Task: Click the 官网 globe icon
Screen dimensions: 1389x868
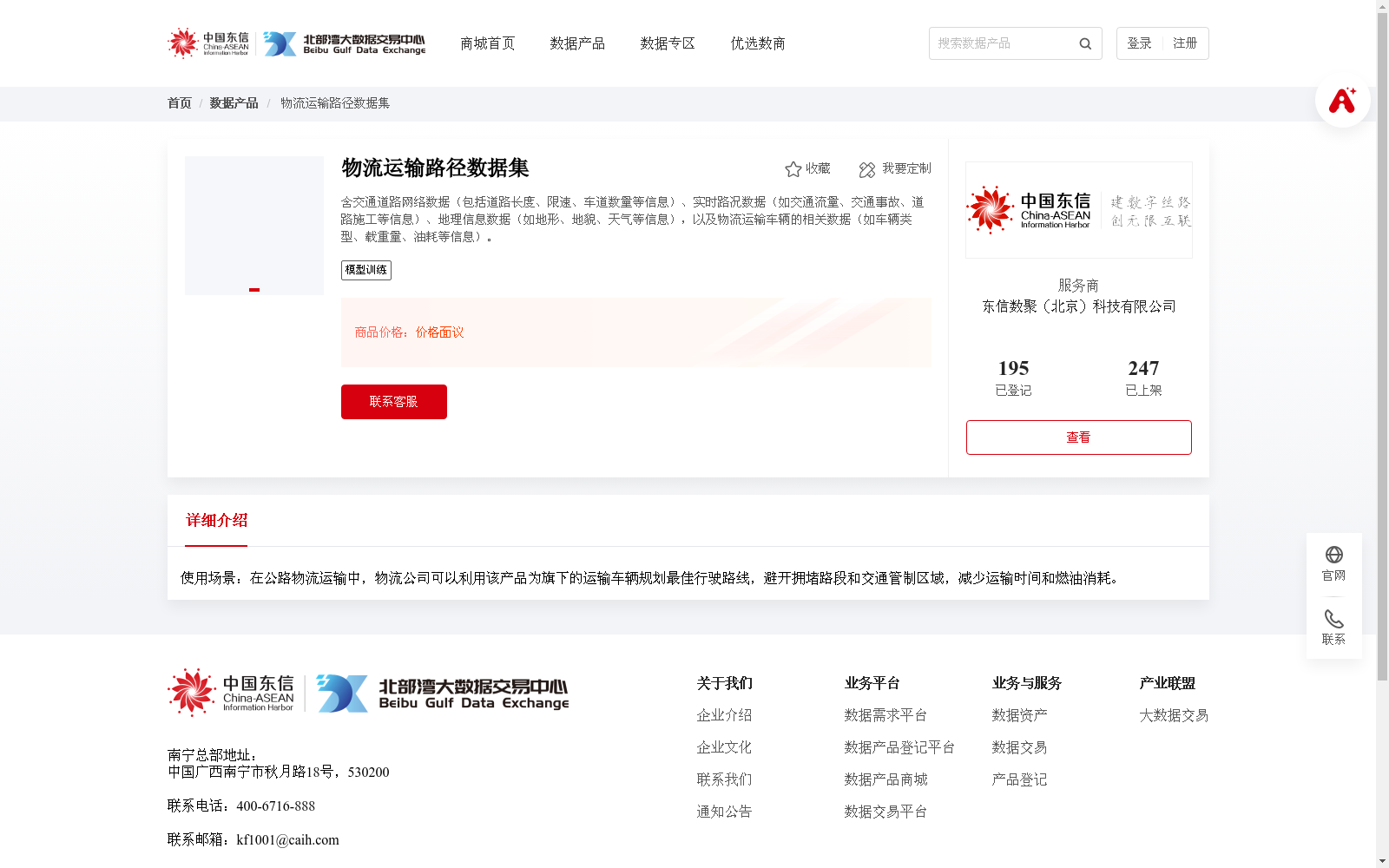Action: pos(1334,555)
